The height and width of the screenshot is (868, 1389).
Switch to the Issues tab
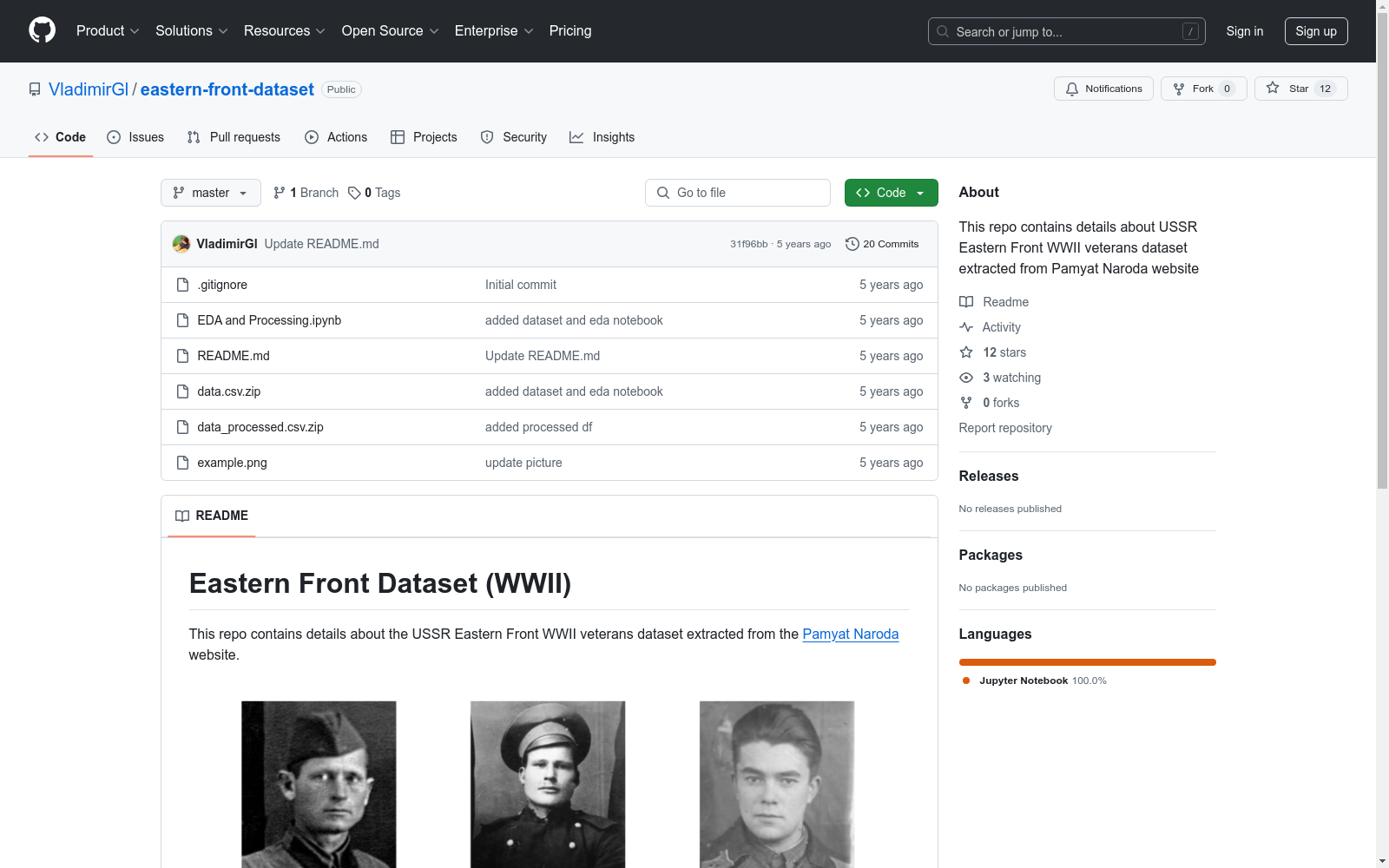click(135, 137)
